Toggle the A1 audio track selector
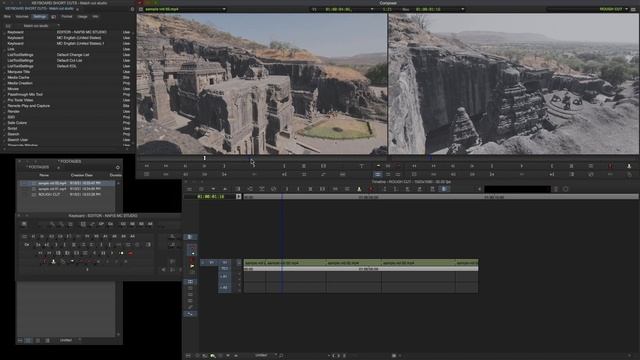 coord(224,277)
